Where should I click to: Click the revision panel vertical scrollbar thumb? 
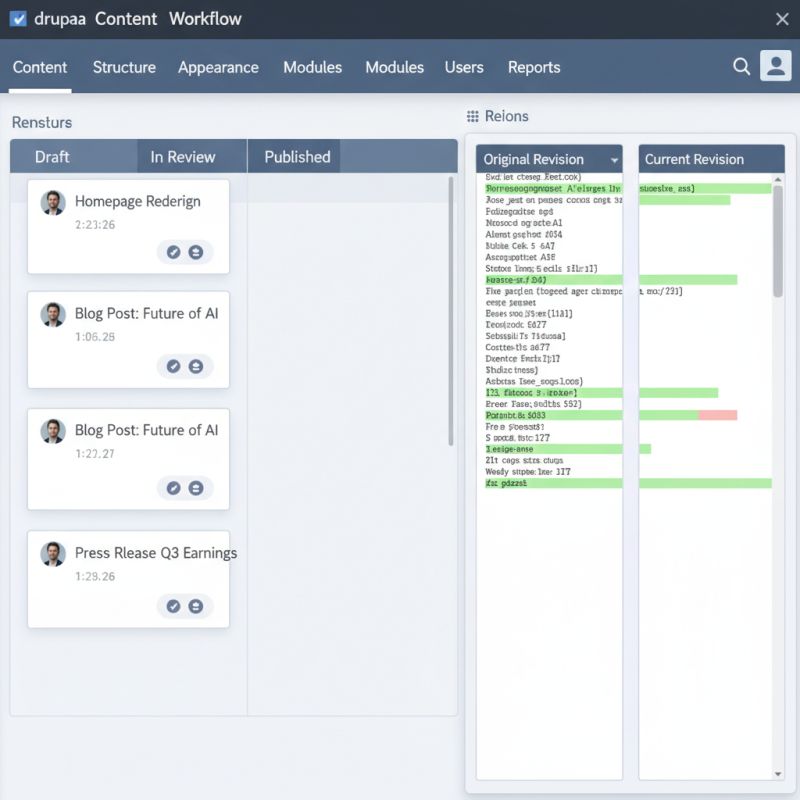(x=778, y=241)
